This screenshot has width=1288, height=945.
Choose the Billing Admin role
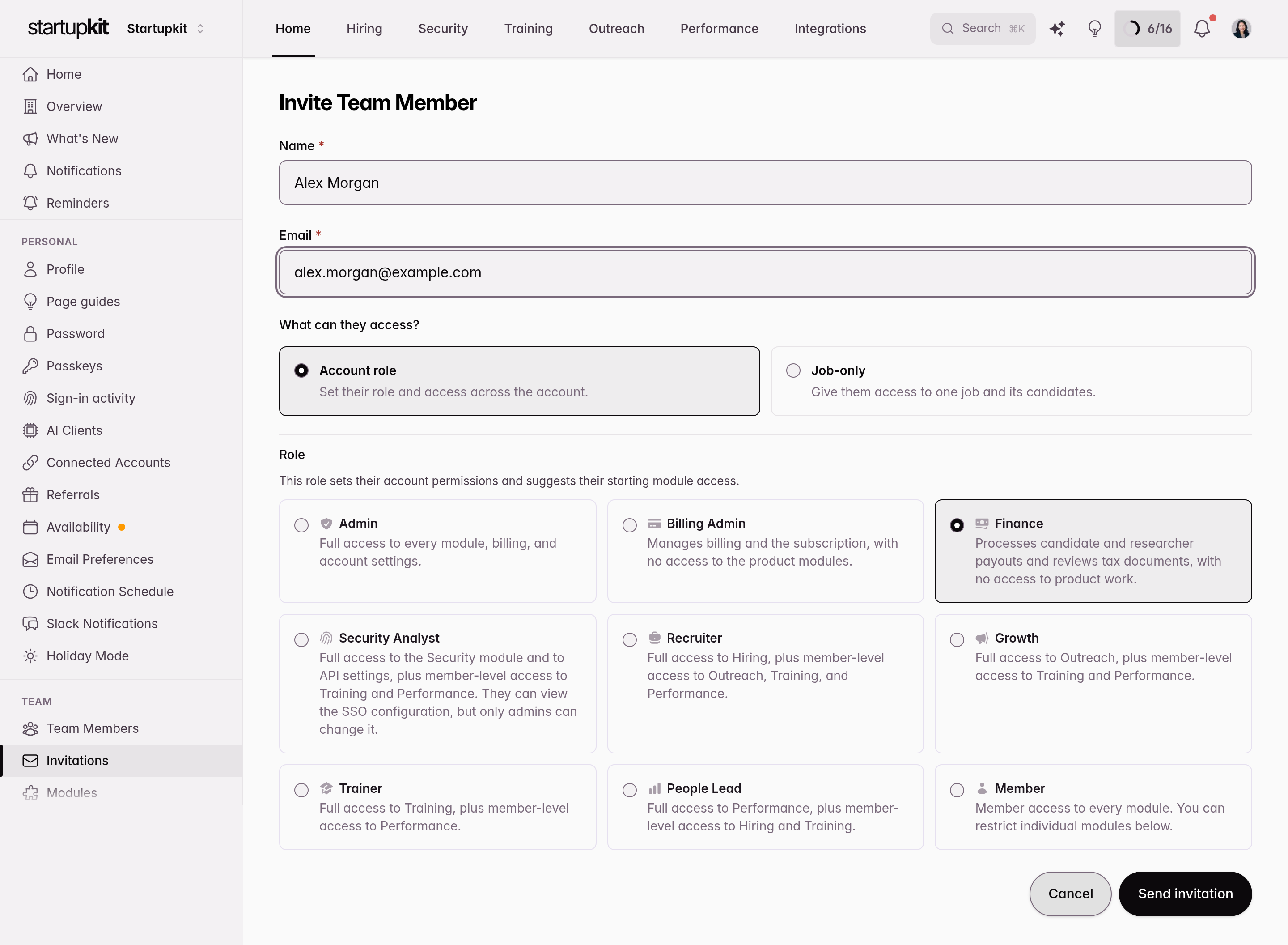tap(765, 551)
